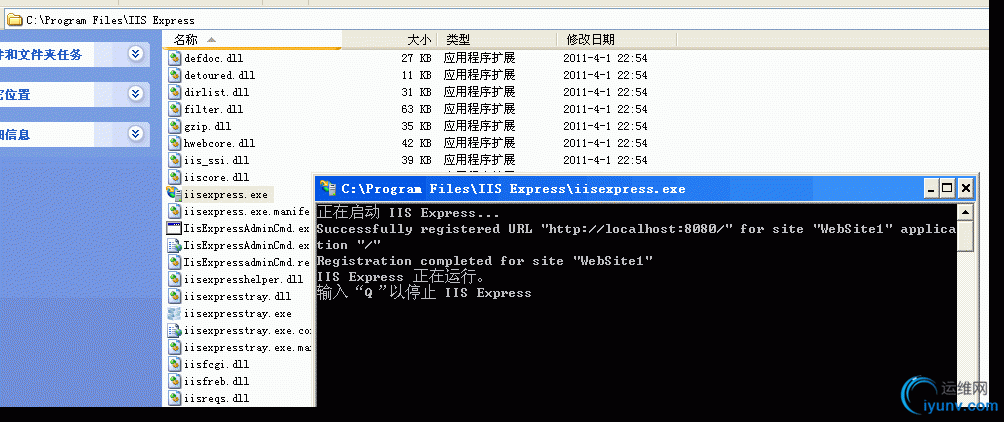Select file name filter.dll
This screenshot has width=1004, height=422.
[x=214, y=110]
